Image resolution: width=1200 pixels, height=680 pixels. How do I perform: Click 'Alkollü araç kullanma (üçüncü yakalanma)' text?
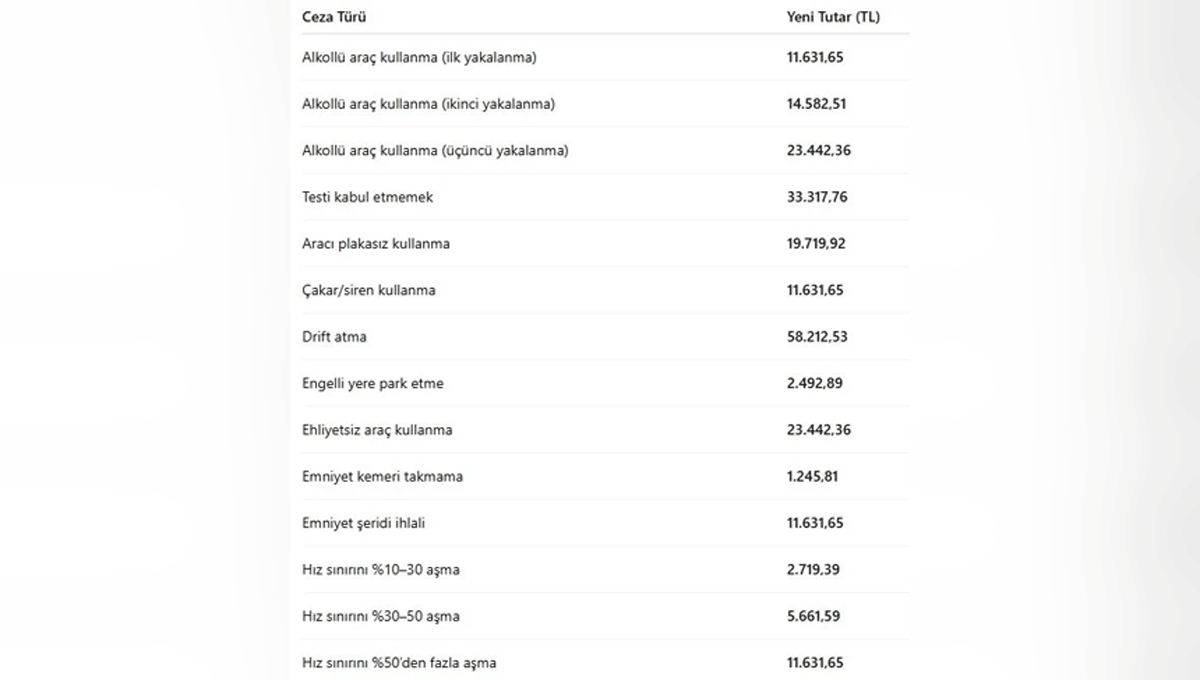tap(435, 151)
